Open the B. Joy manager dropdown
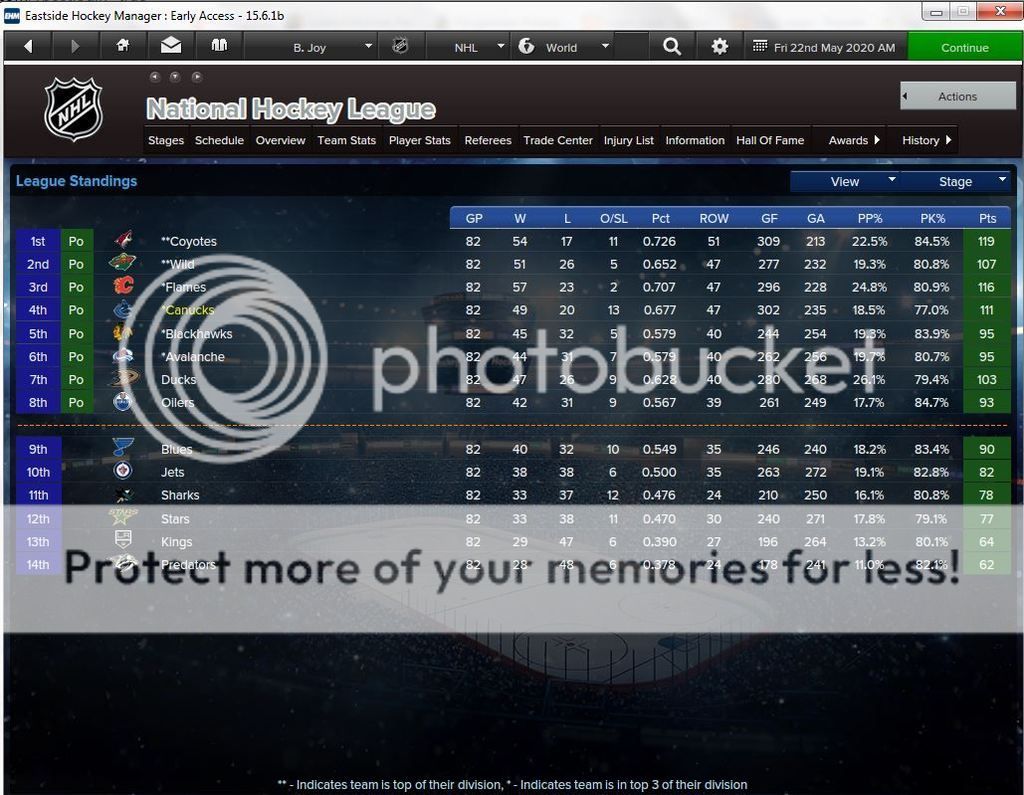This screenshot has width=1024, height=795. tap(308, 47)
